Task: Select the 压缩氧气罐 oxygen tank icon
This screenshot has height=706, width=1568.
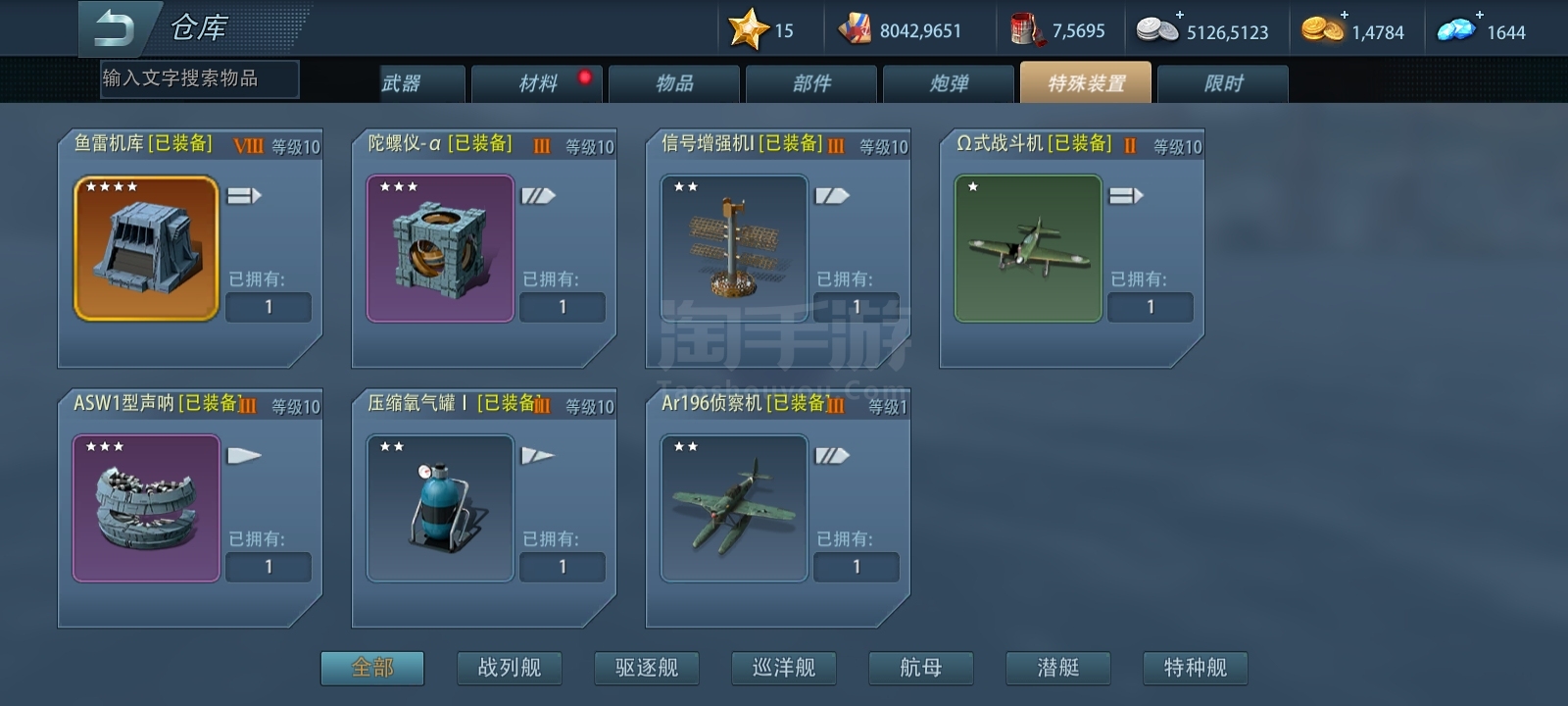Action: 440,508
